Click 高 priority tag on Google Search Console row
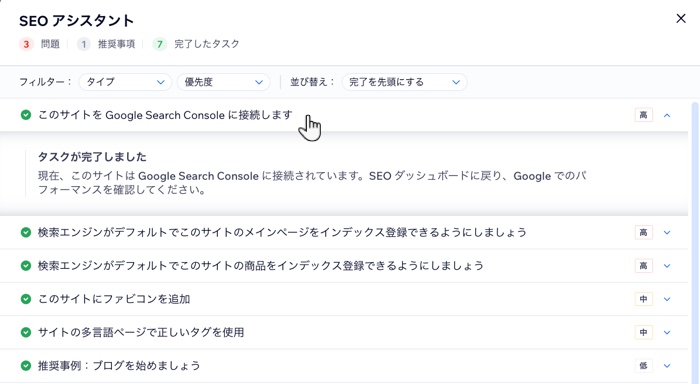This screenshot has height=384, width=700. pos(643,115)
